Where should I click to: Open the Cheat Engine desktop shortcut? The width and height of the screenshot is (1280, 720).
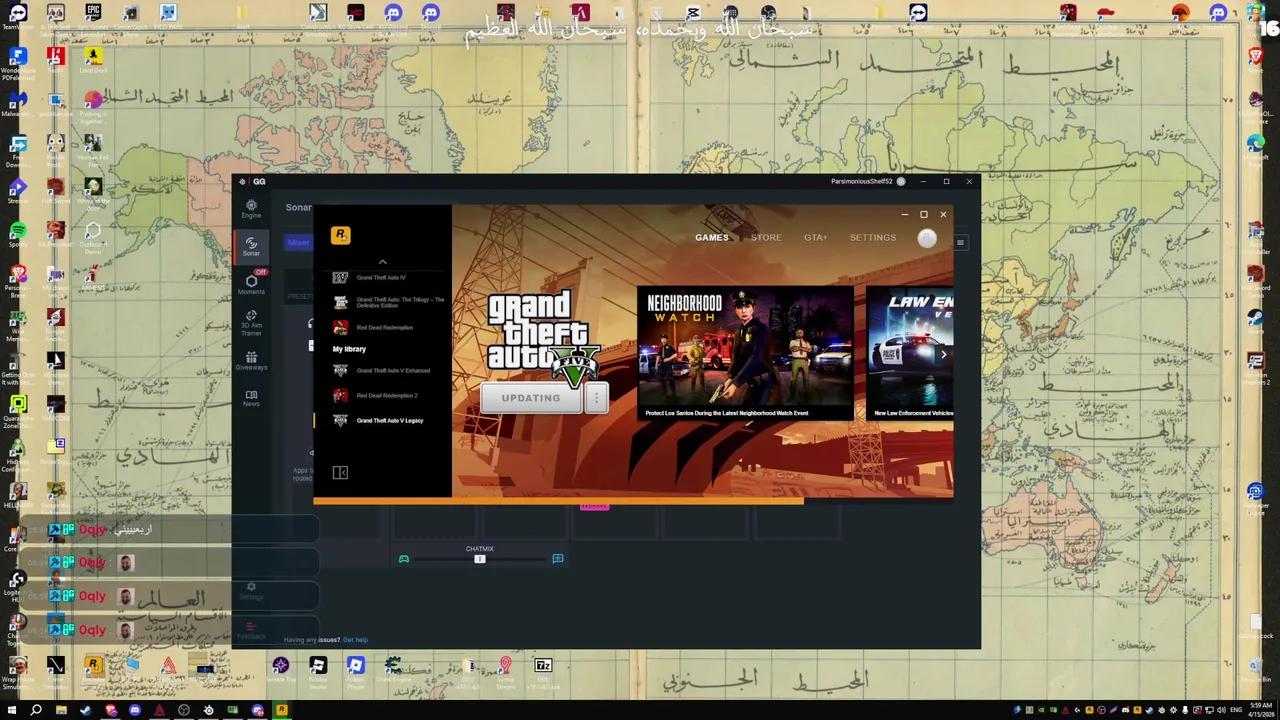coord(393,669)
